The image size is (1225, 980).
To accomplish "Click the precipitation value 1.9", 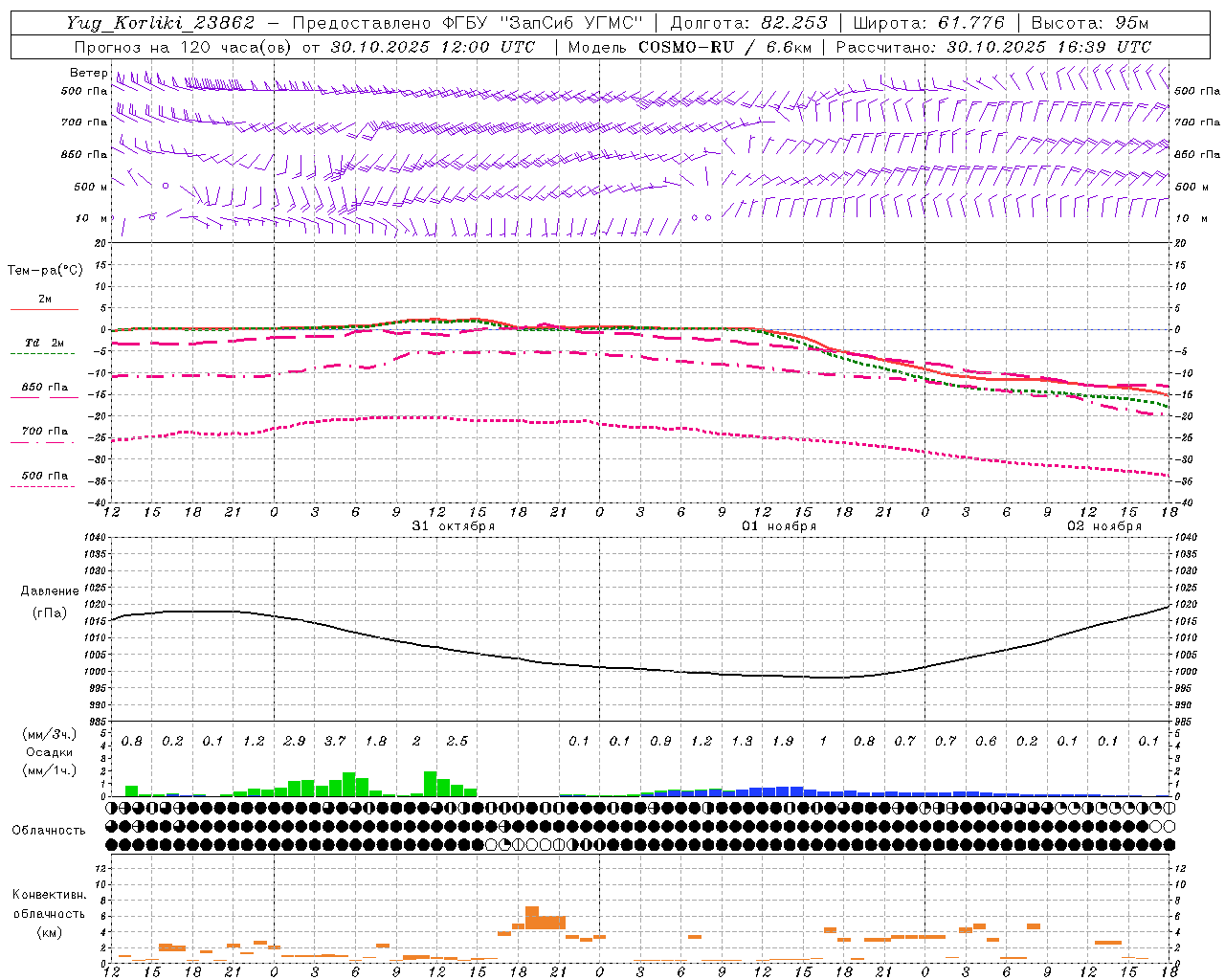I will [x=783, y=741].
